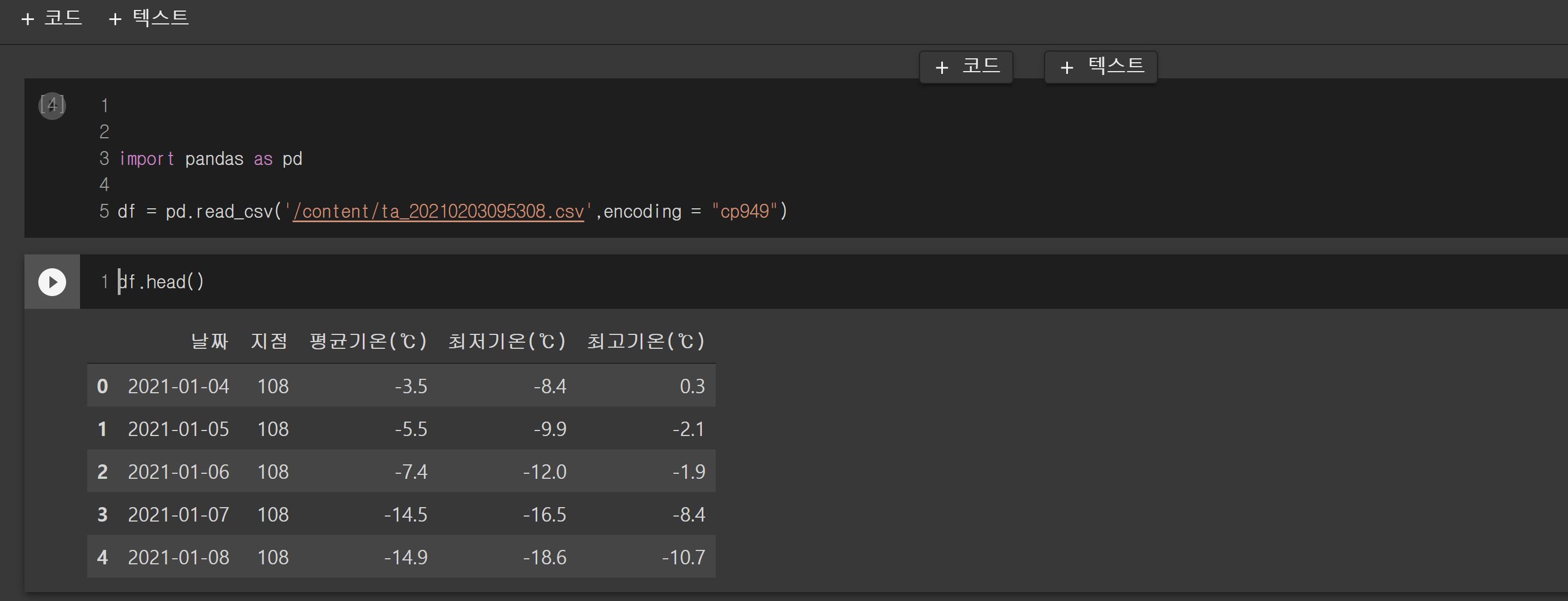
Task: Click the value -18.6 in row 4
Action: (545, 557)
